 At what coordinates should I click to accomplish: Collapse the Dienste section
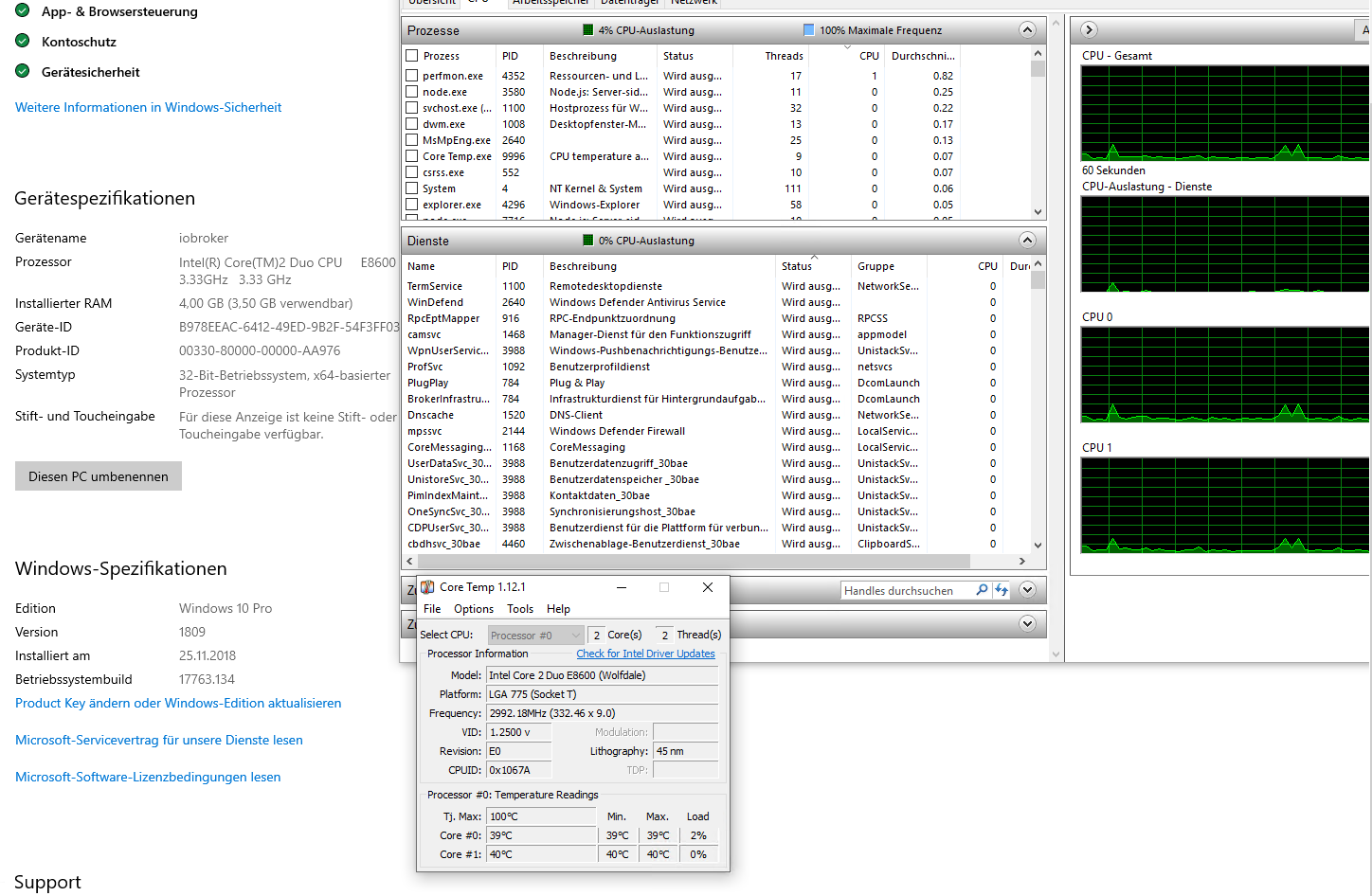(x=1027, y=241)
